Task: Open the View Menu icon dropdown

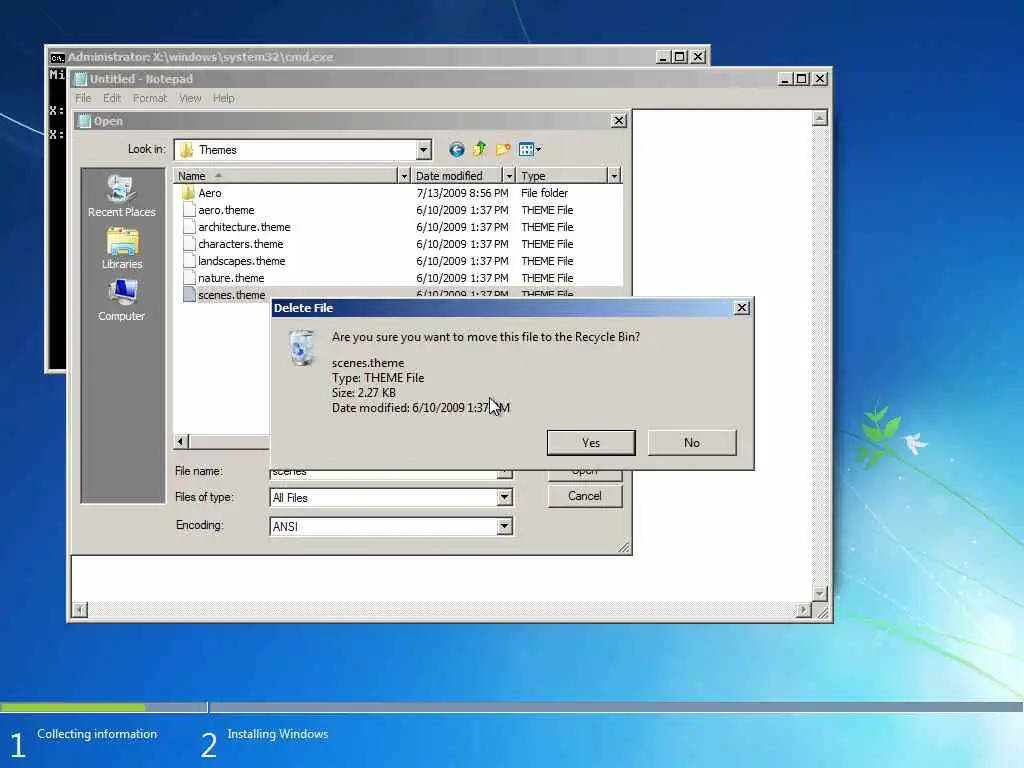Action: point(530,150)
